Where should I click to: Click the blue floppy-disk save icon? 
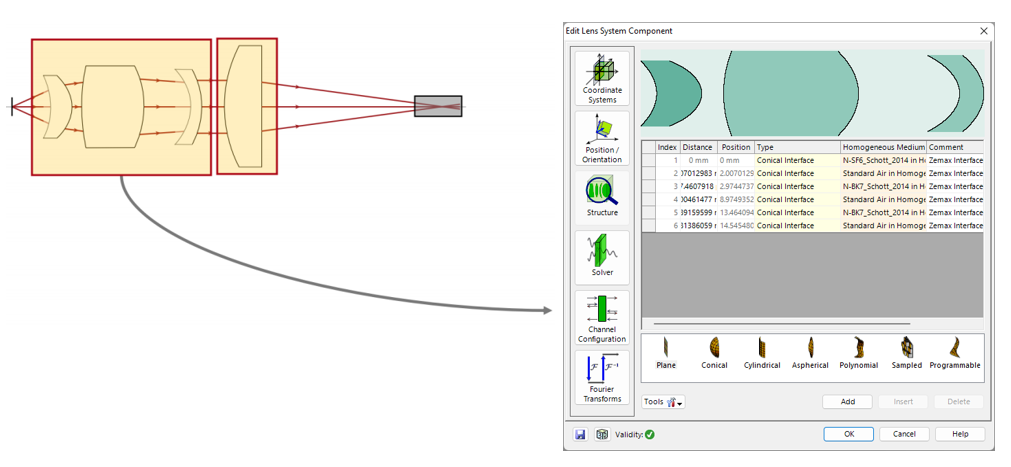[580, 435]
